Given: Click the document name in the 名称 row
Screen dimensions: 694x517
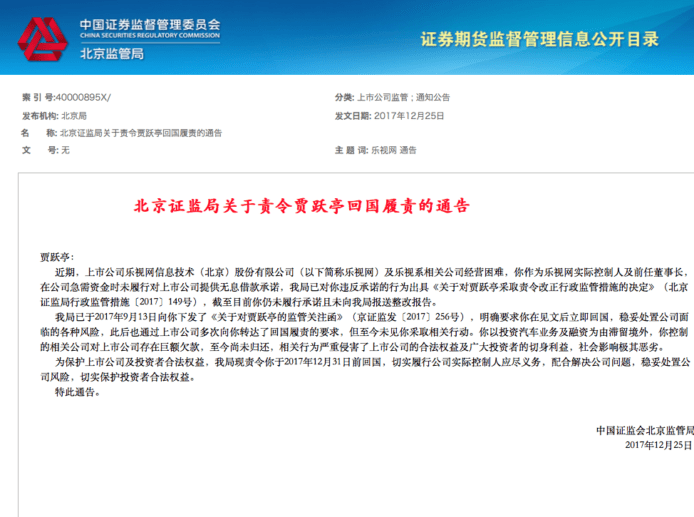Looking at the screenshot, I should pyautogui.click(x=141, y=132).
